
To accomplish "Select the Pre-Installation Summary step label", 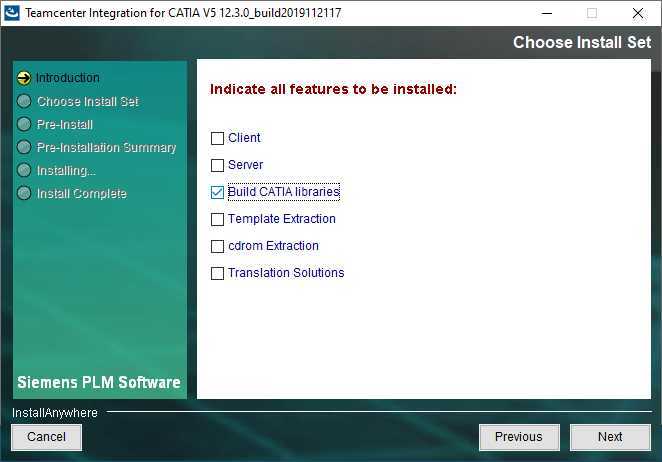I will (106, 147).
